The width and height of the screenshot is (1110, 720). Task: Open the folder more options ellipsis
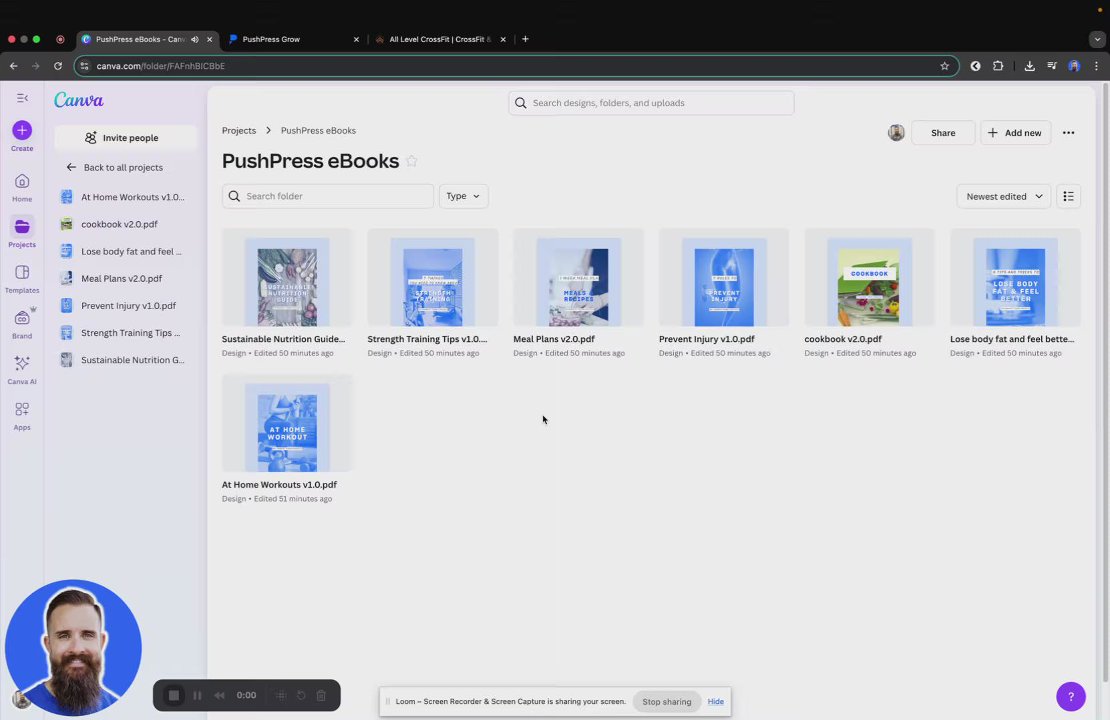point(1068,133)
